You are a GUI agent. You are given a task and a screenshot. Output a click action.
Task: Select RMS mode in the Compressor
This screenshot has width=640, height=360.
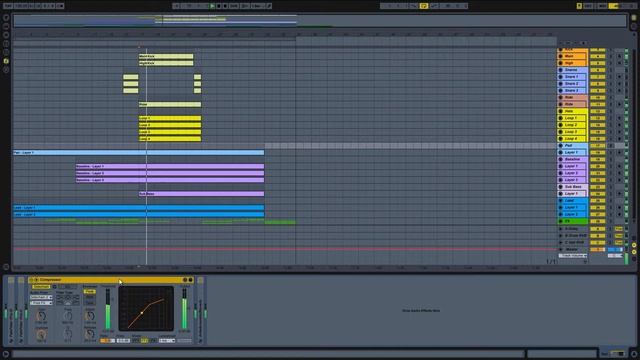(x=89, y=298)
